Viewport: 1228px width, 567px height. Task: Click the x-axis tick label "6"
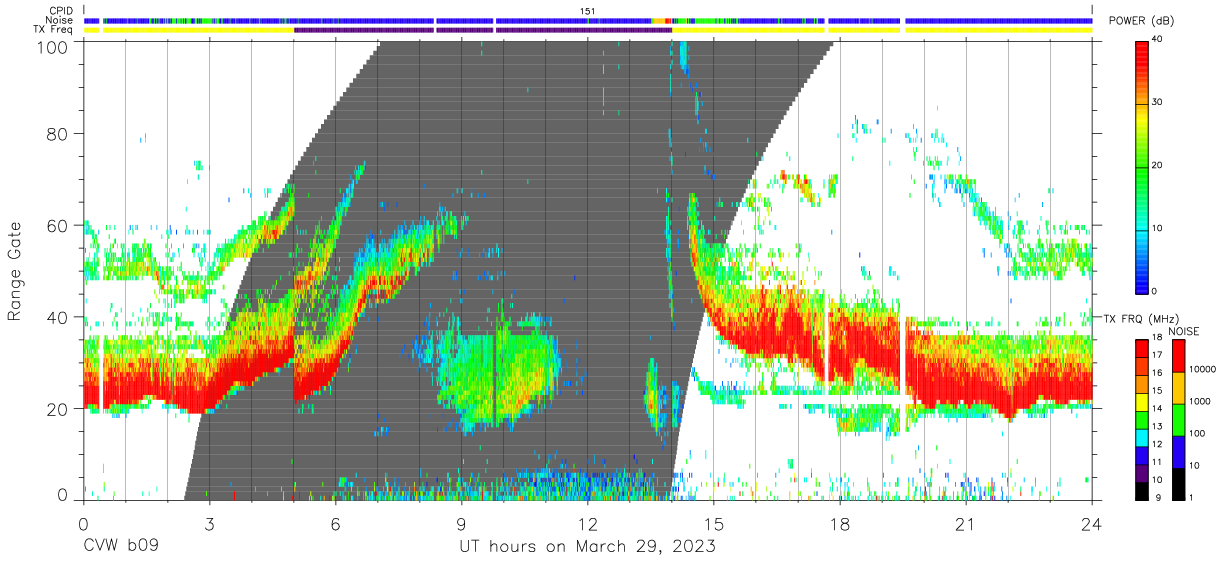pyautogui.click(x=336, y=523)
